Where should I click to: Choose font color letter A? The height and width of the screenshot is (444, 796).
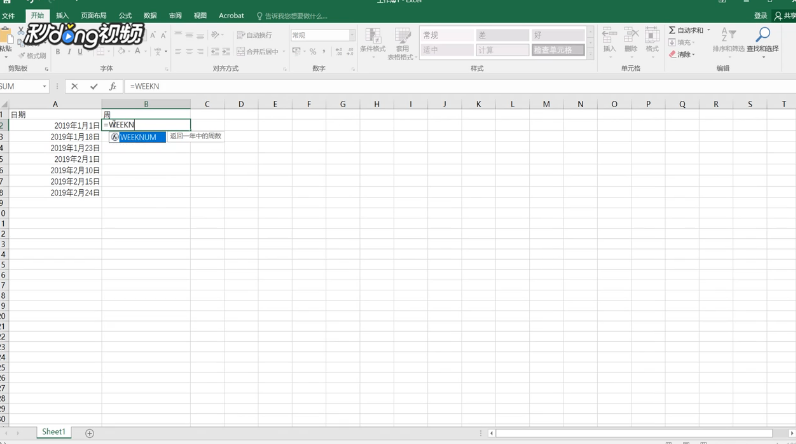[x=137, y=51]
